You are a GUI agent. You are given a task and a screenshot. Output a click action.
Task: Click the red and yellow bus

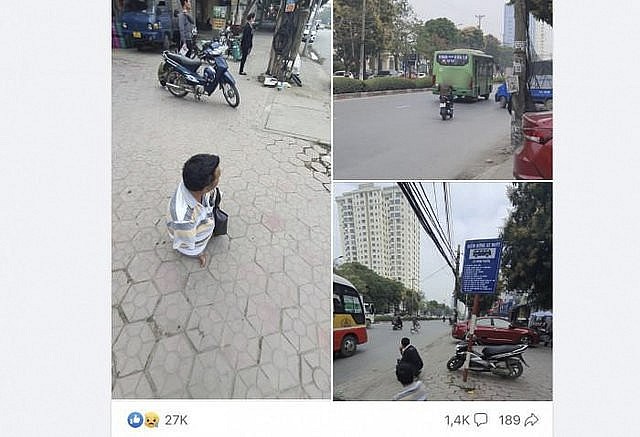click(x=349, y=315)
